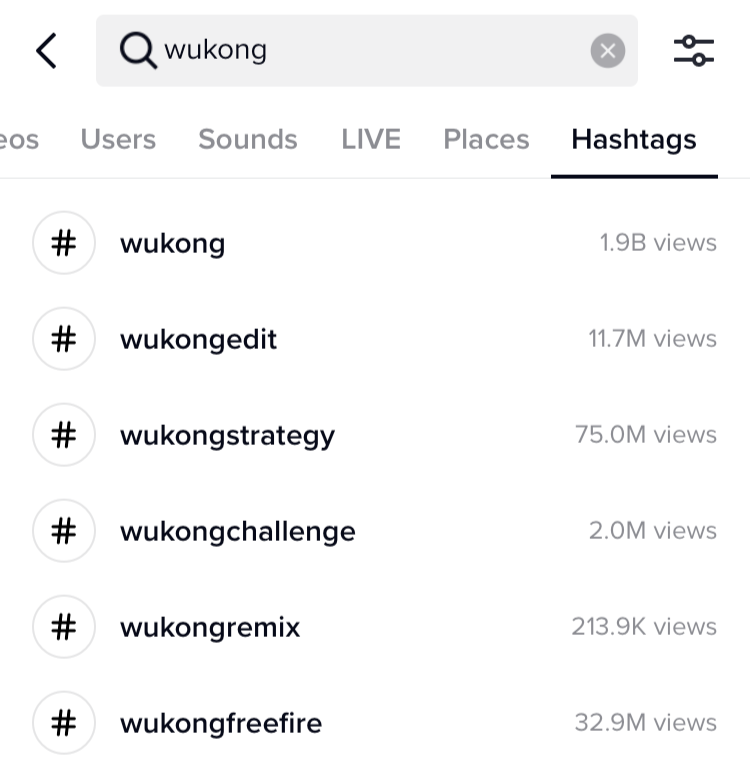Go back using the left arrow
The height and width of the screenshot is (768, 750).
(x=47, y=51)
